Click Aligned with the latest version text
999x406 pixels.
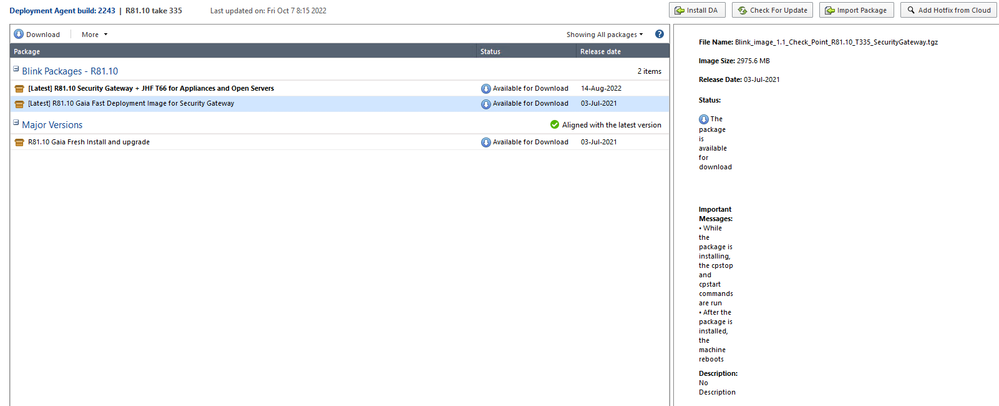pyautogui.click(x=612, y=125)
